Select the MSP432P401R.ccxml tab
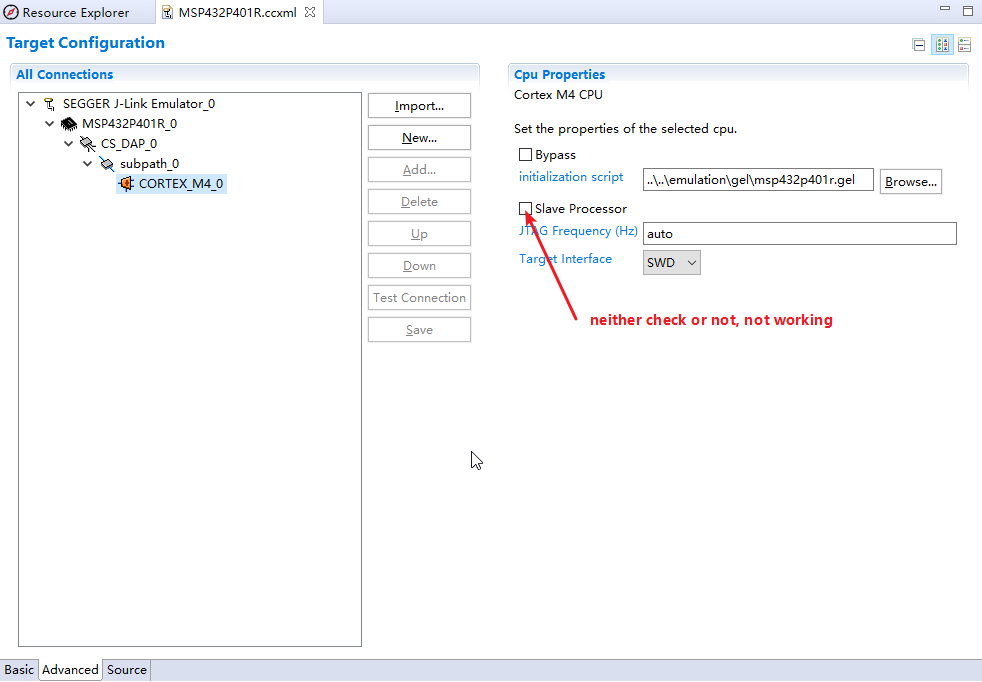The height and width of the screenshot is (682, 982). tap(238, 13)
